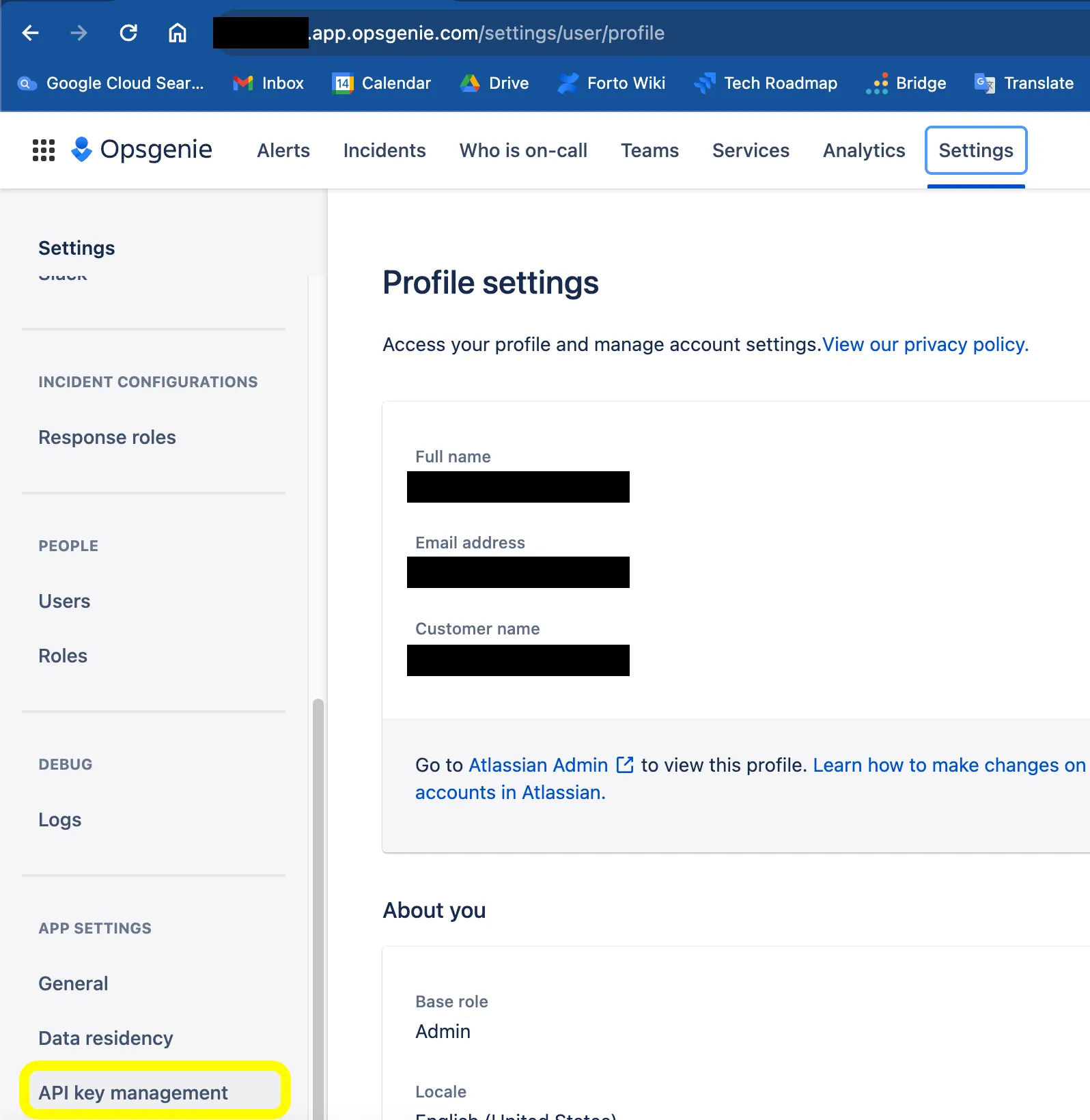Click the Admin base role value

point(443,1031)
